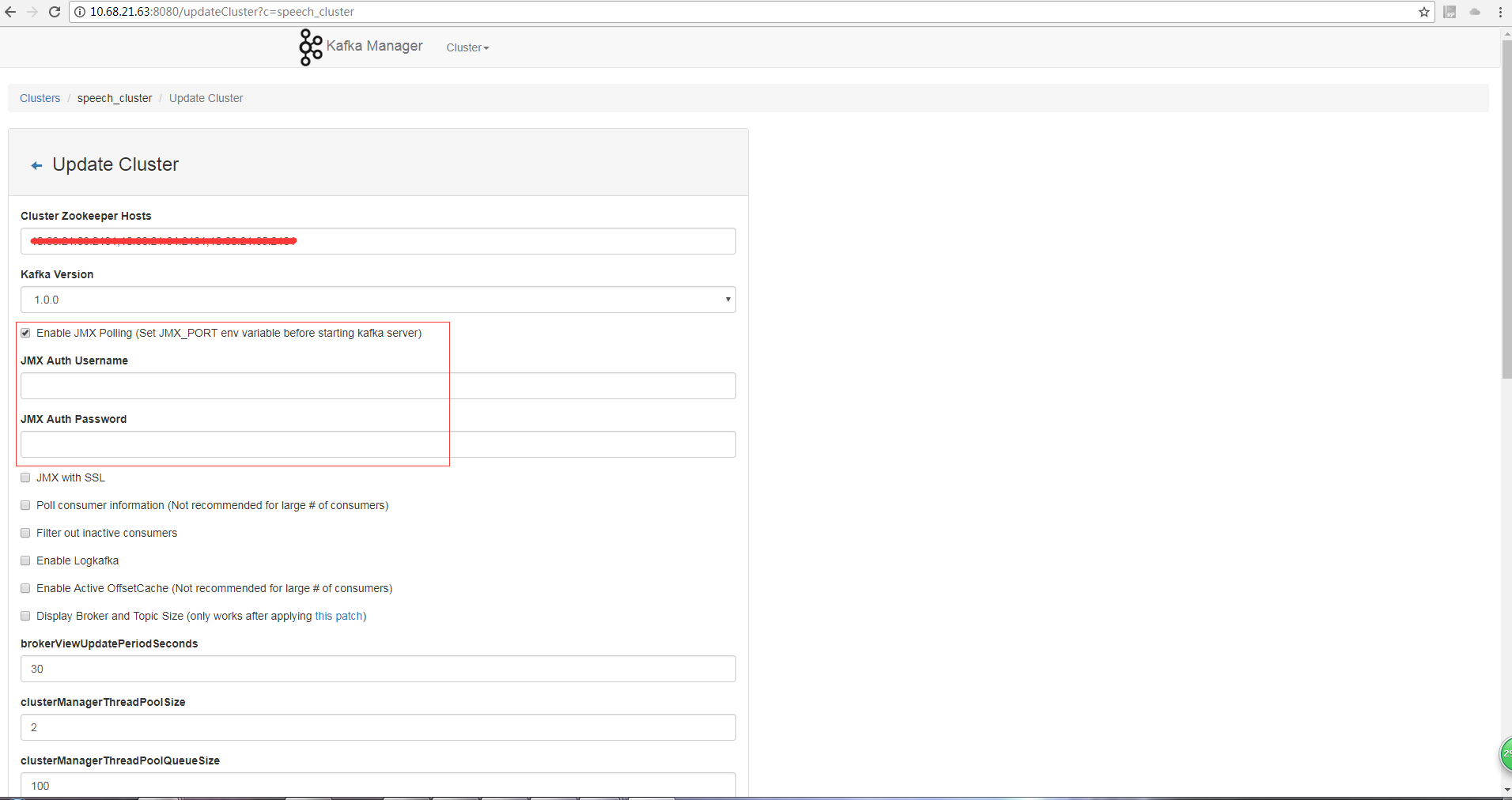Click the Kafka Manager logo icon

311,47
